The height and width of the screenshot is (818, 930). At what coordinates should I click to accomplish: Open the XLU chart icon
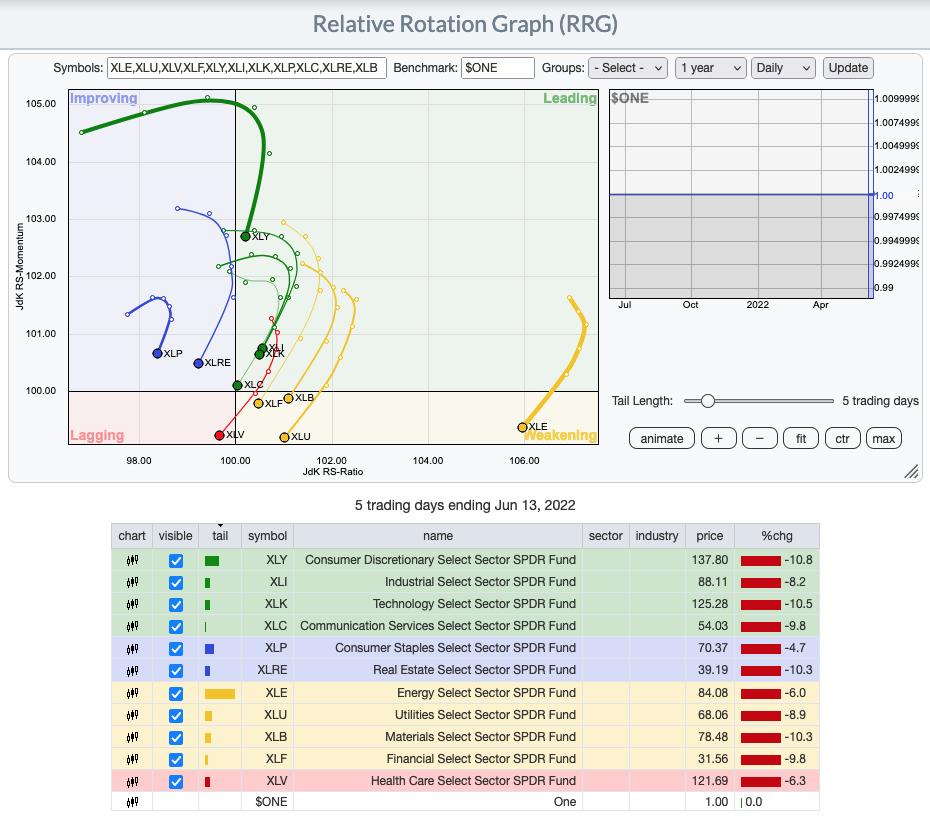[132, 715]
